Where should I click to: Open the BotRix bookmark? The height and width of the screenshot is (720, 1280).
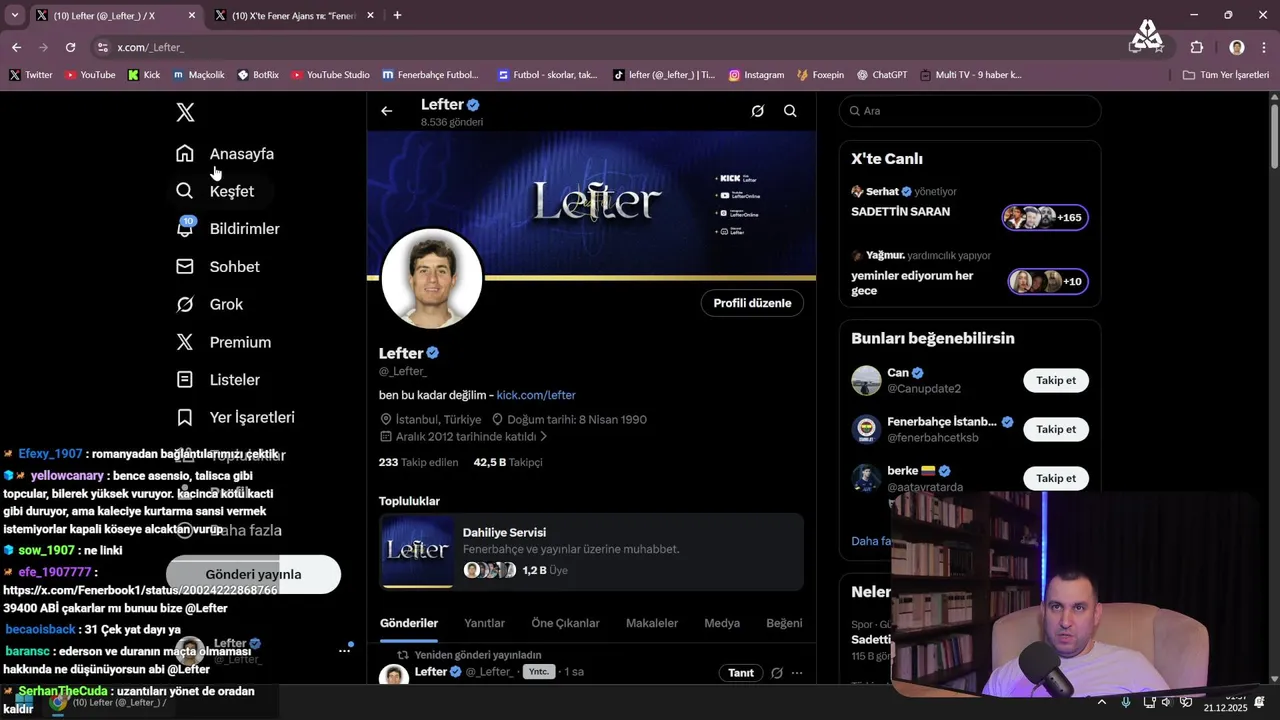coord(258,75)
